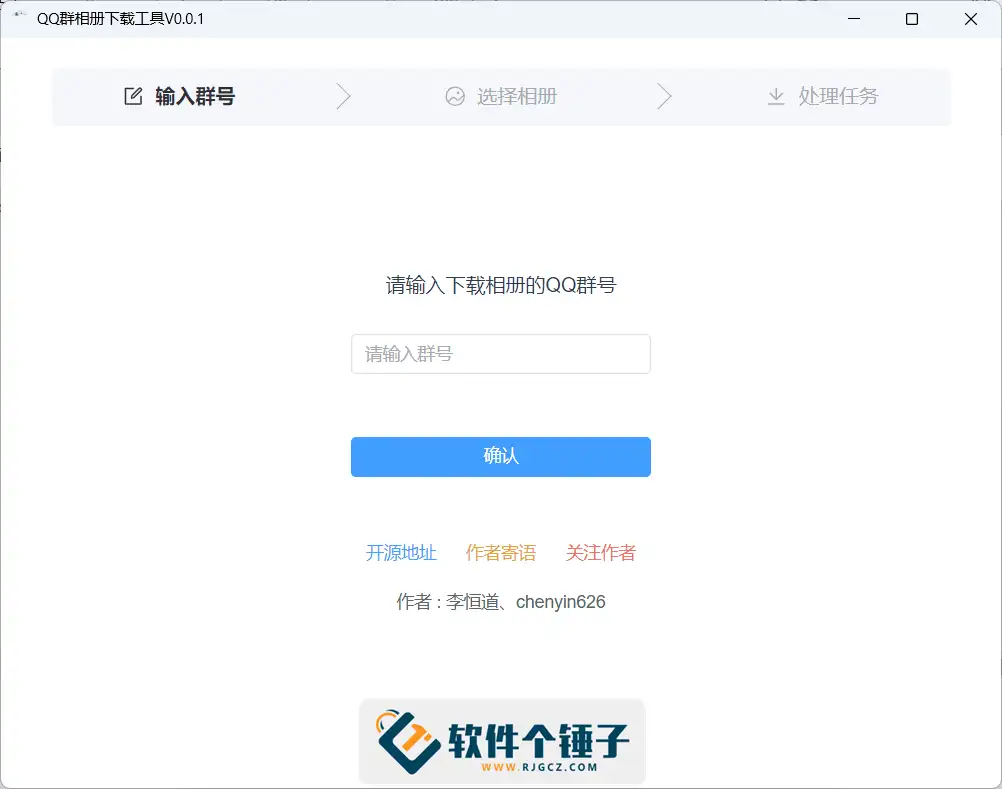Click the 请输入下载相册的QQ群号 heading text

[501, 285]
